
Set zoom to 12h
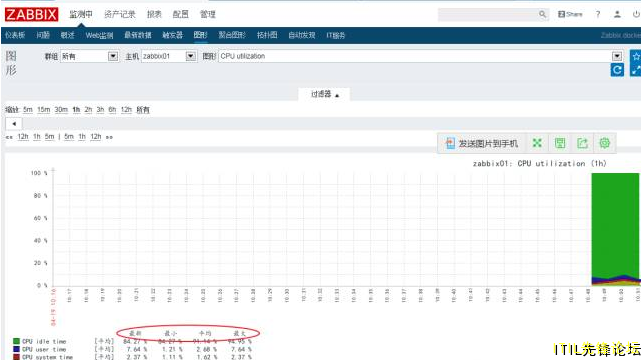(126, 110)
